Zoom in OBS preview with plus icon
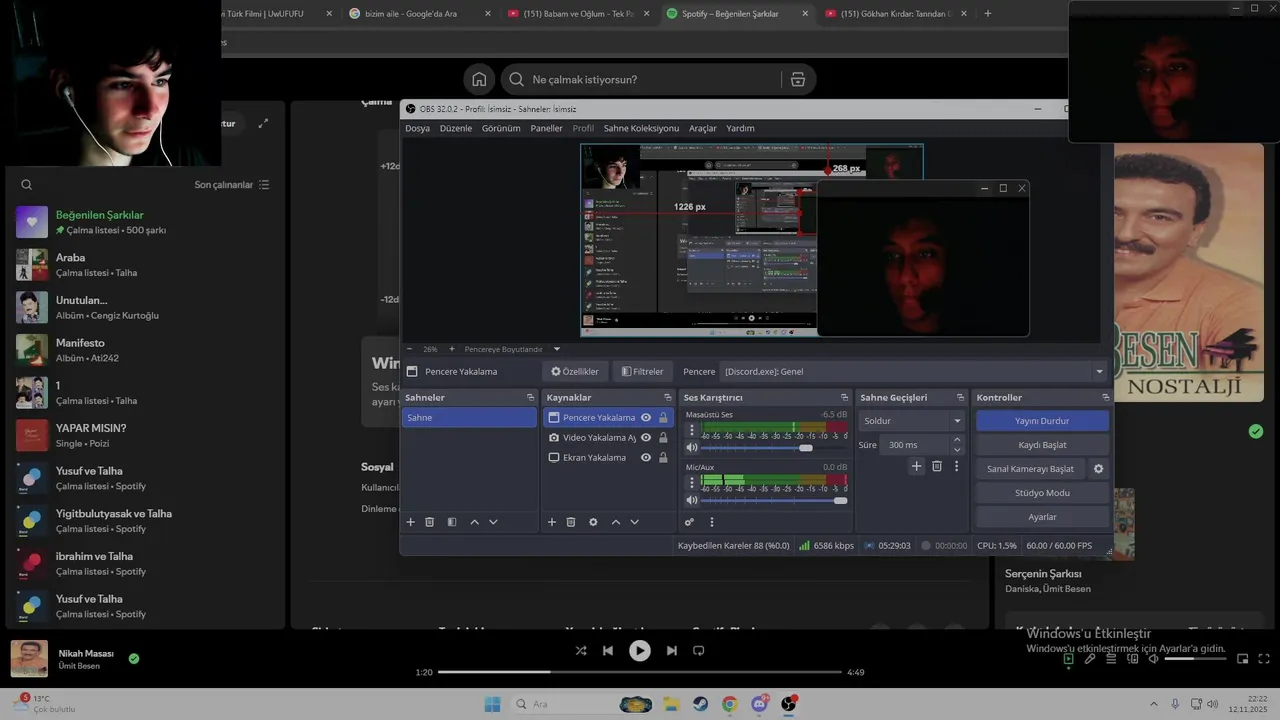Screen dimensions: 1280x720 click(451, 349)
